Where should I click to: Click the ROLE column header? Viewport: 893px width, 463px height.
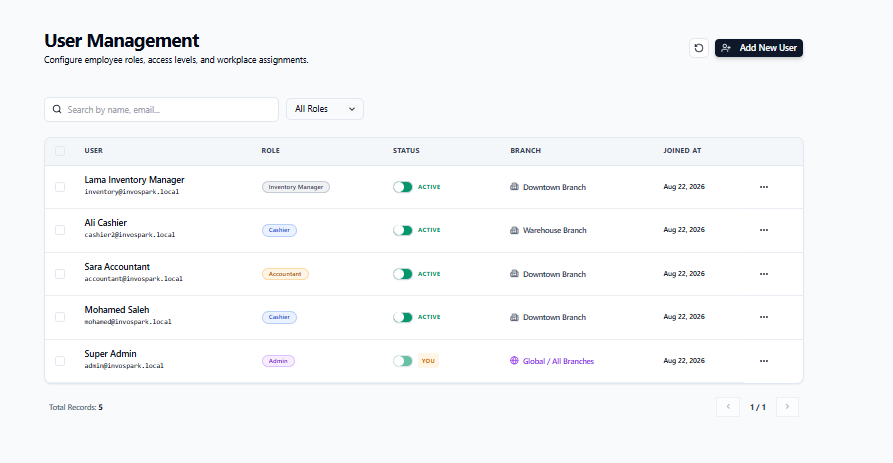pyautogui.click(x=271, y=151)
